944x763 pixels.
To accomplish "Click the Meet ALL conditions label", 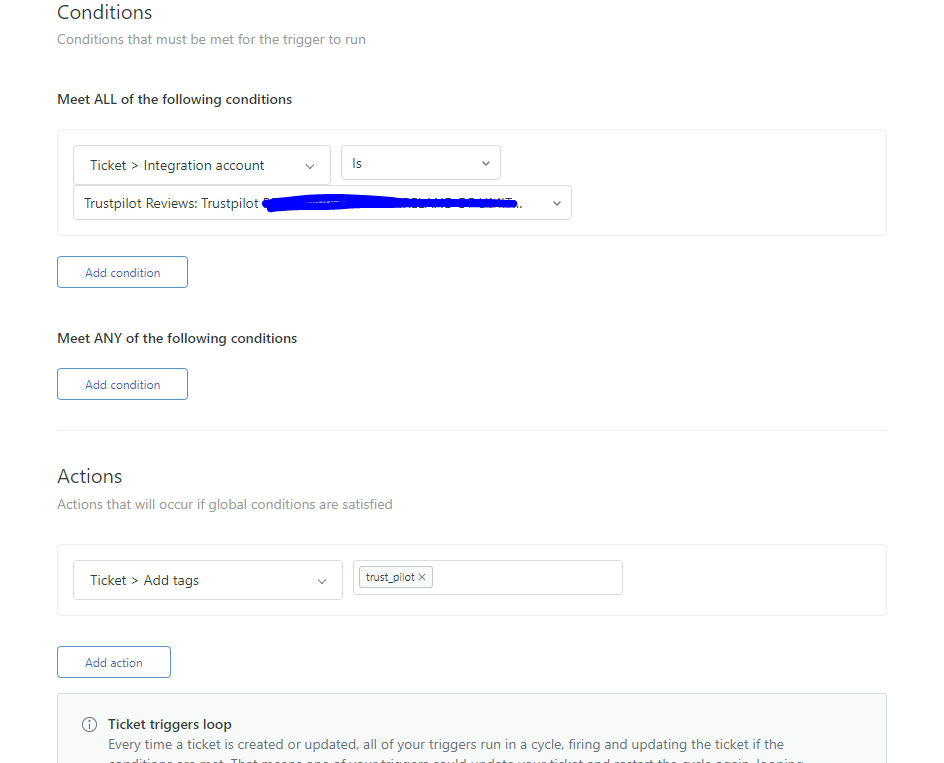I will (174, 99).
